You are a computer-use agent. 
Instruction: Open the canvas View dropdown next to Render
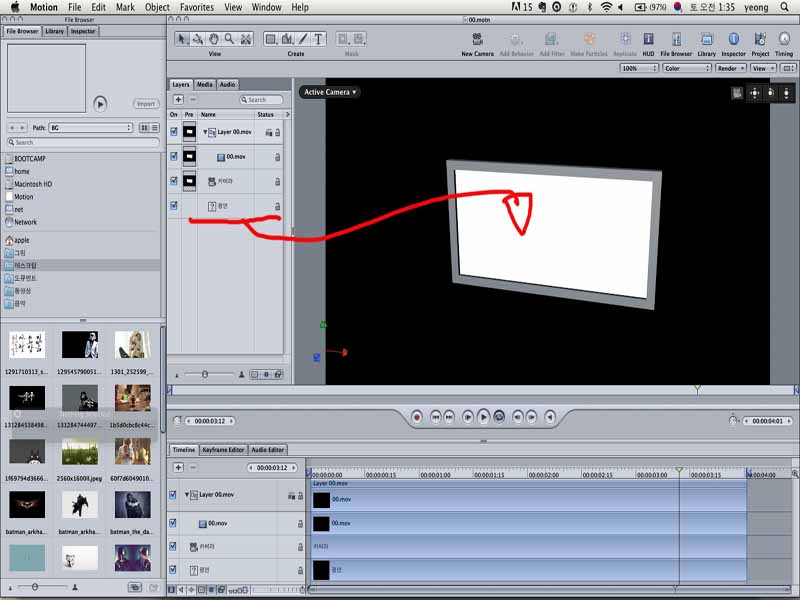(763, 68)
